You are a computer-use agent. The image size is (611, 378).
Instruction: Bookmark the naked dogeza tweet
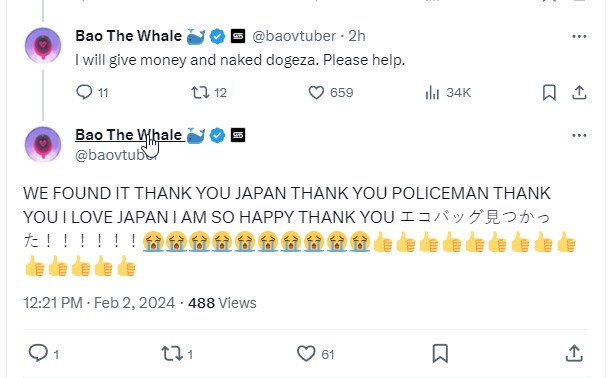click(549, 92)
